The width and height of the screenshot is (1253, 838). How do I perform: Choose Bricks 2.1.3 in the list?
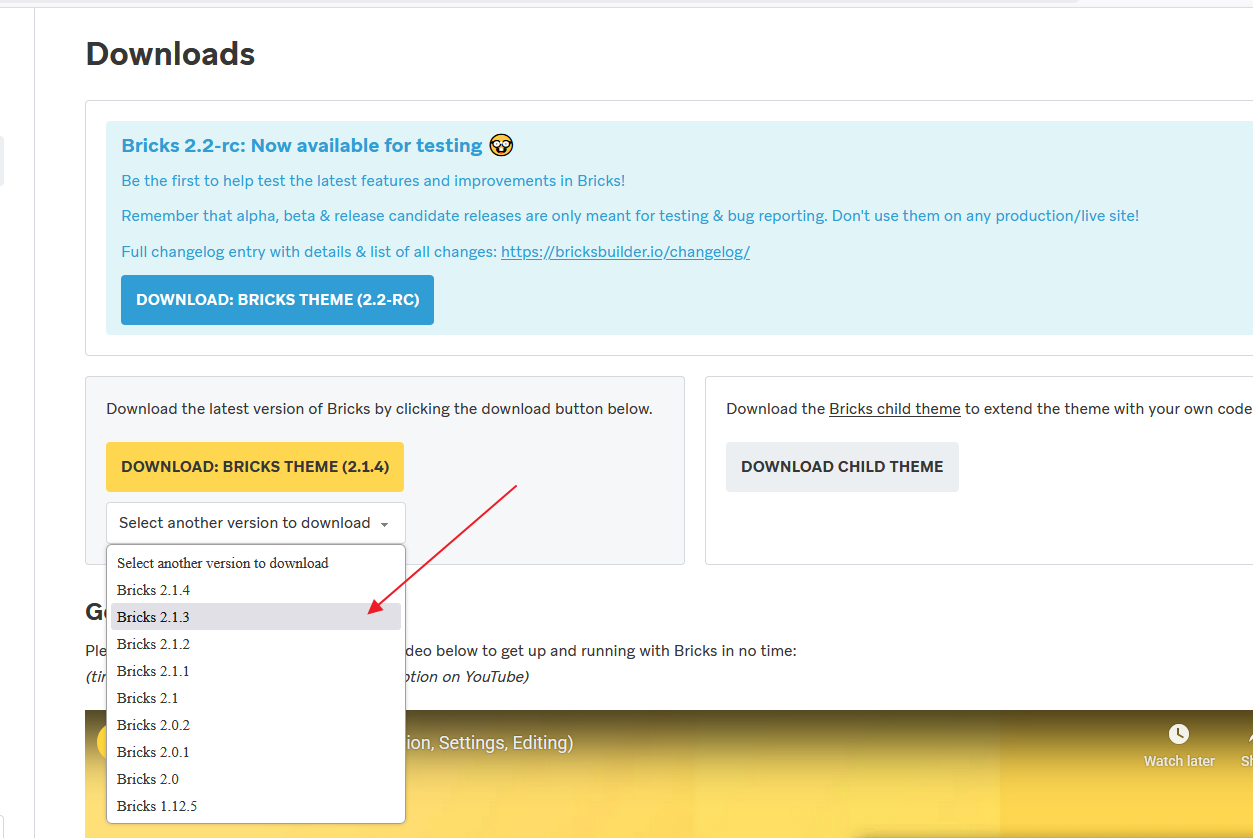pyautogui.click(x=153, y=617)
